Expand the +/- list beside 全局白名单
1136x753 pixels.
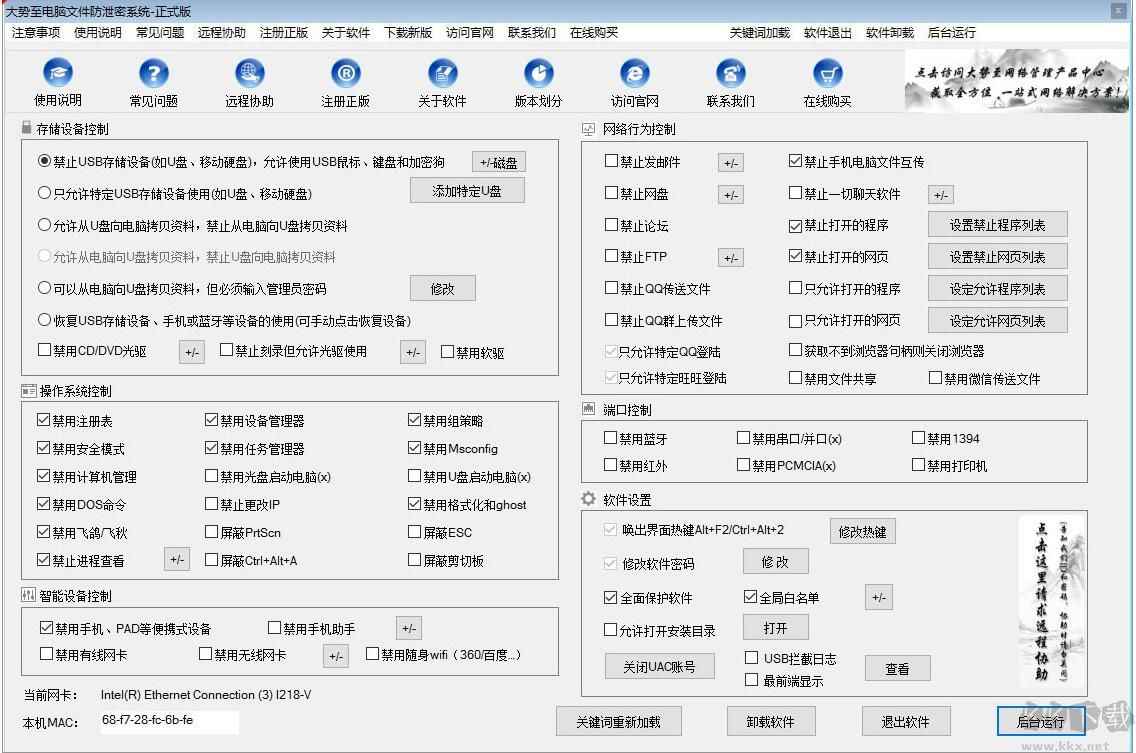pos(878,597)
